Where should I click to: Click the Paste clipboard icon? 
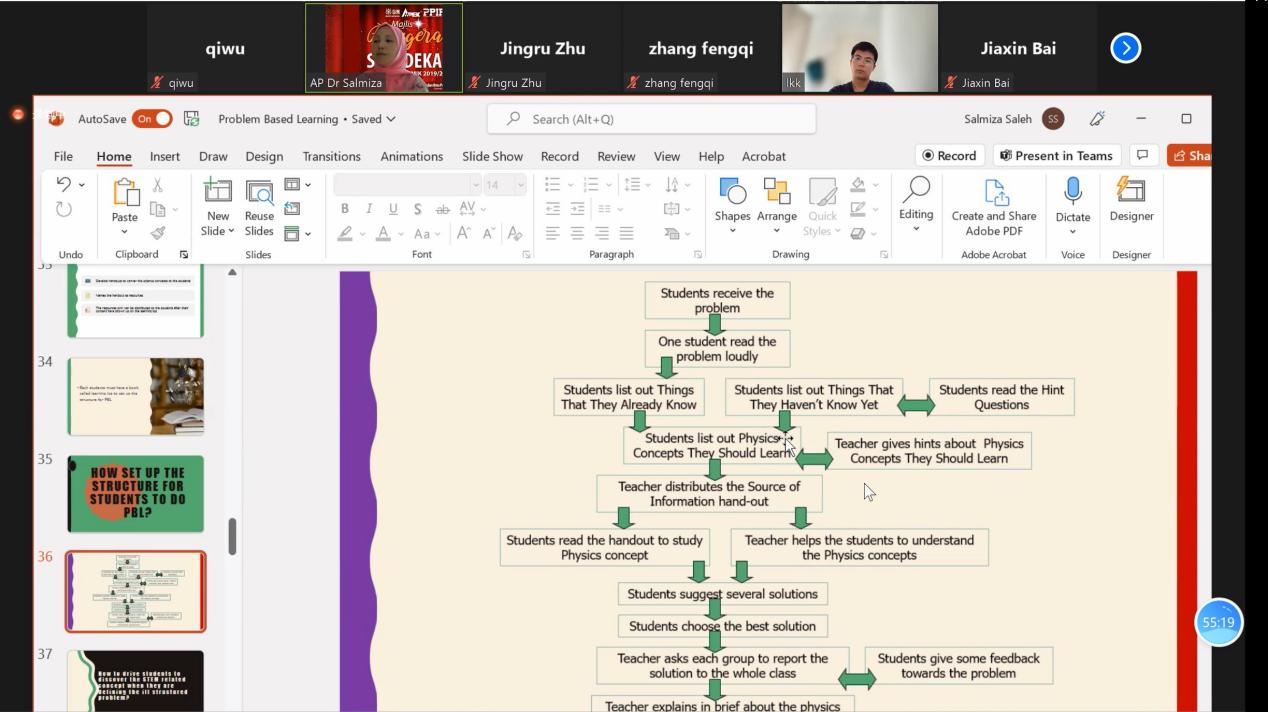(x=125, y=192)
